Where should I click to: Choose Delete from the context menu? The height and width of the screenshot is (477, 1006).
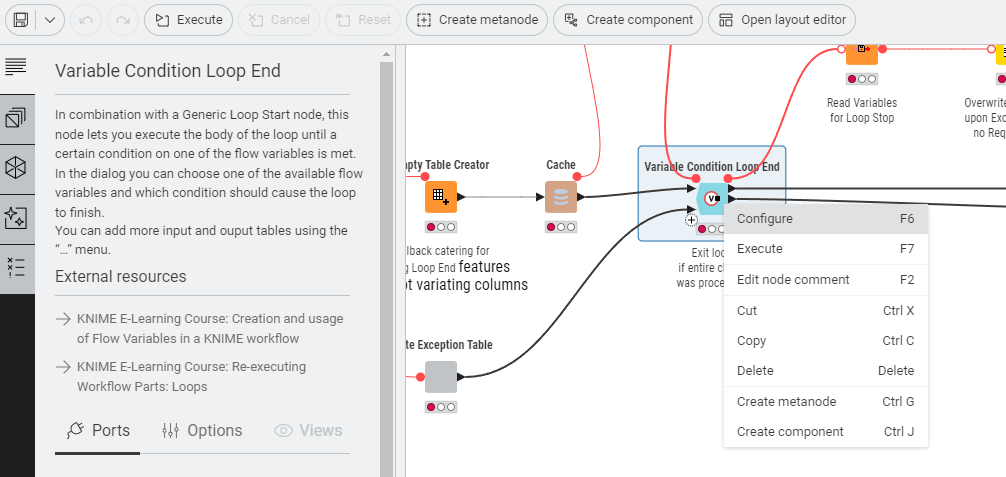826,371
